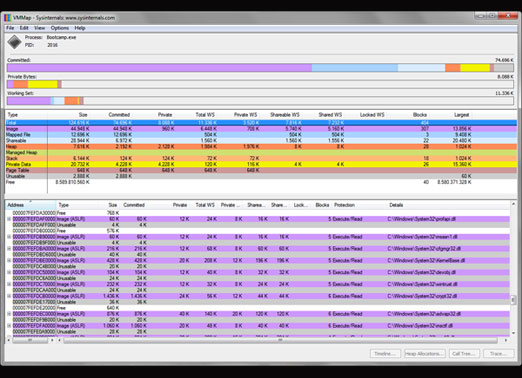Expand the cfgmgr32.dll image row
Image resolution: width=522 pixels, height=378 pixels.
9,249
